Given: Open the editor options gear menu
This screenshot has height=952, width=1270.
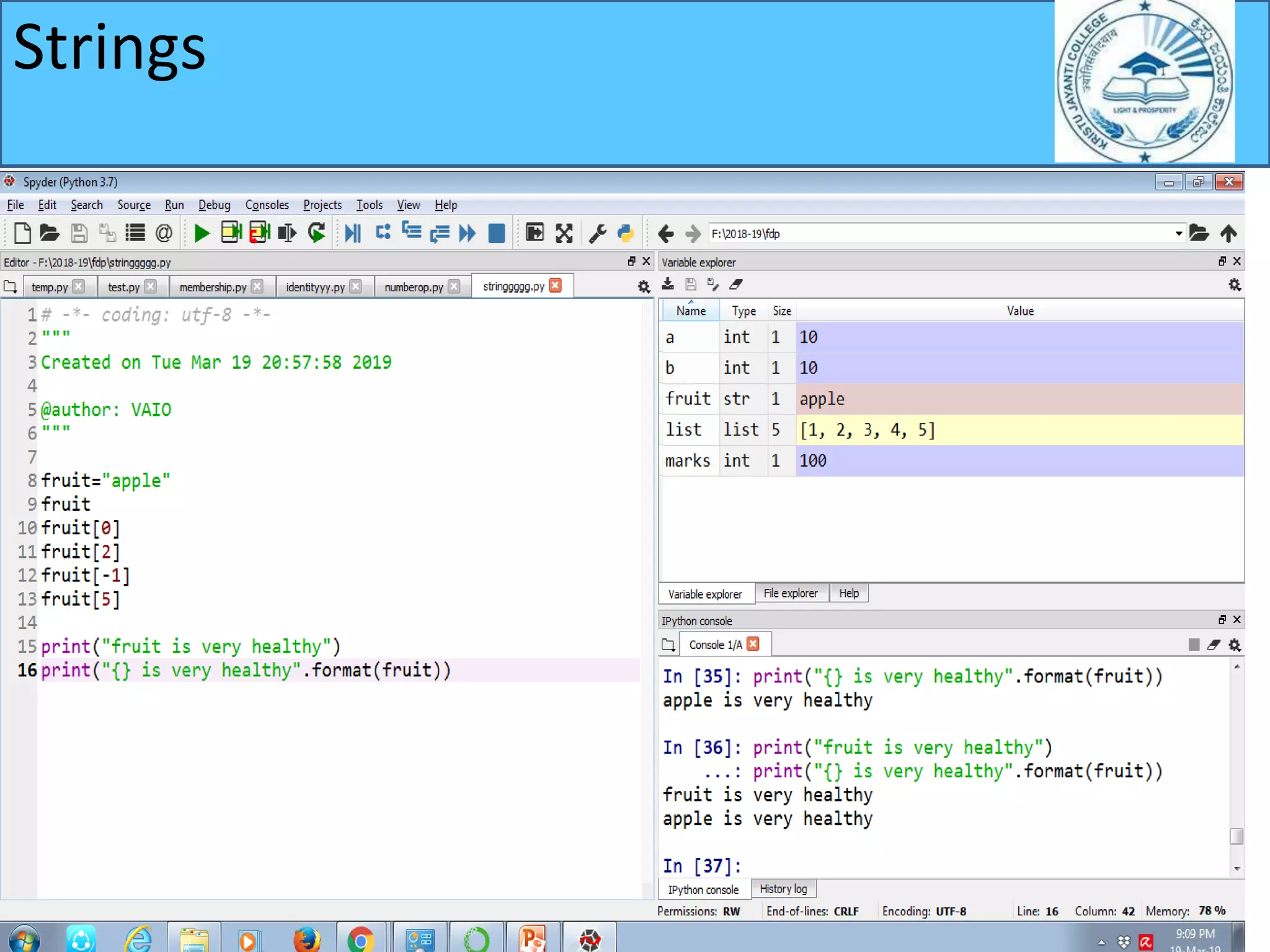Looking at the screenshot, I should point(644,287).
